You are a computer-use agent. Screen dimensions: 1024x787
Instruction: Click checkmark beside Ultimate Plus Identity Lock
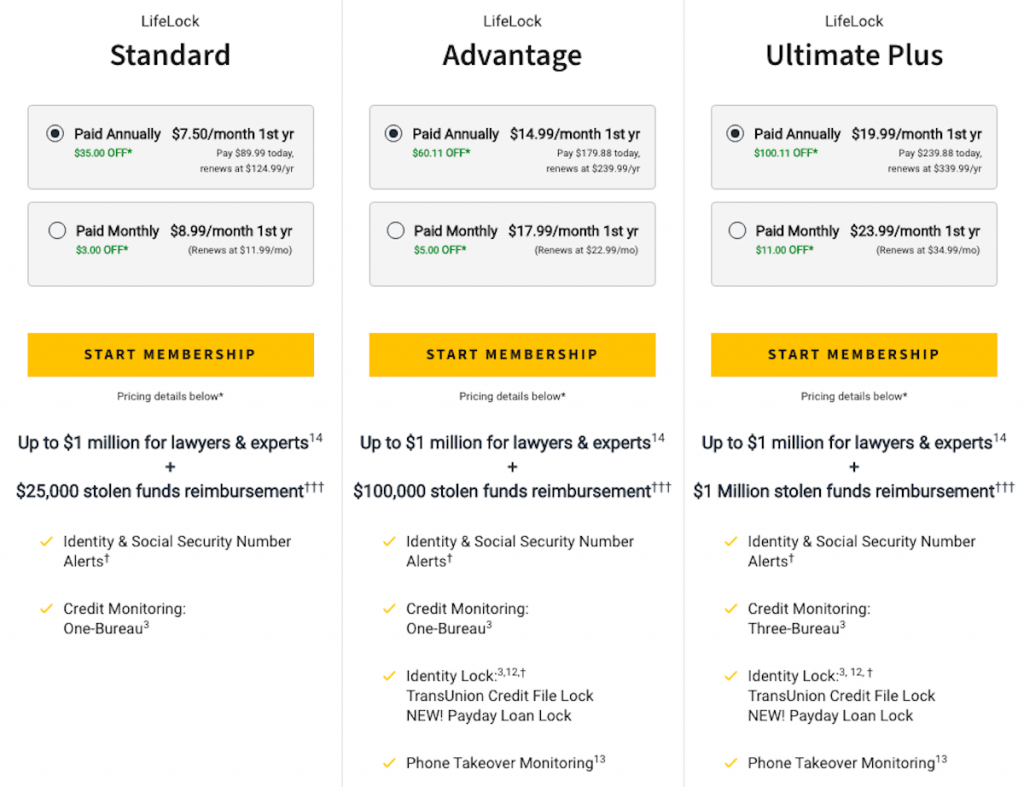[731, 676]
